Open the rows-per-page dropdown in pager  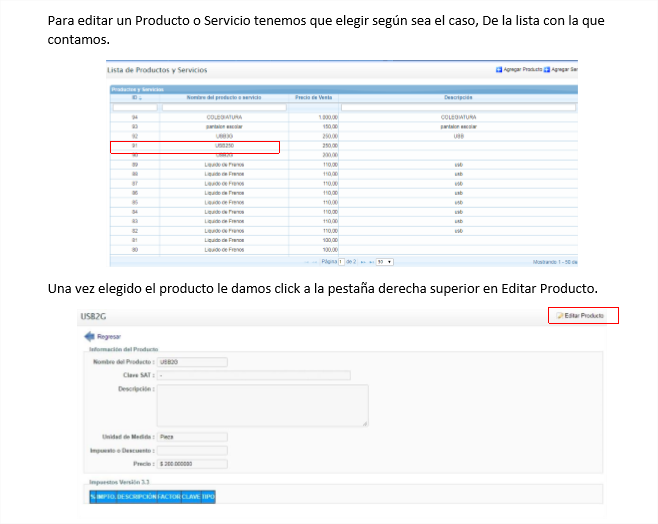tap(384, 261)
